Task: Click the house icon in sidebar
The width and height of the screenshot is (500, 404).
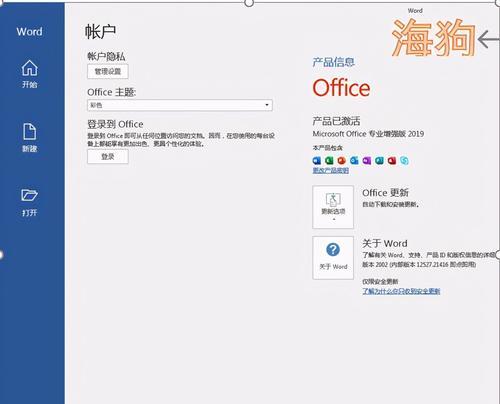Action: point(30,68)
